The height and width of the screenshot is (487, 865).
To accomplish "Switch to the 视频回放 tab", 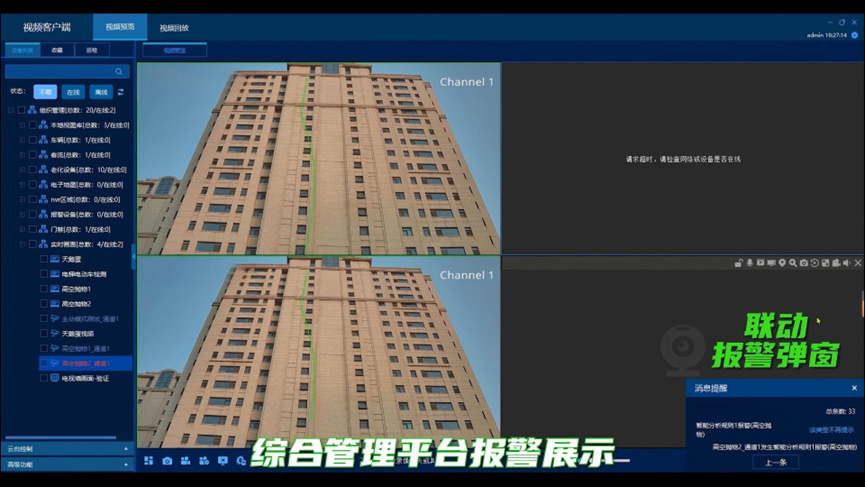I will coord(174,28).
